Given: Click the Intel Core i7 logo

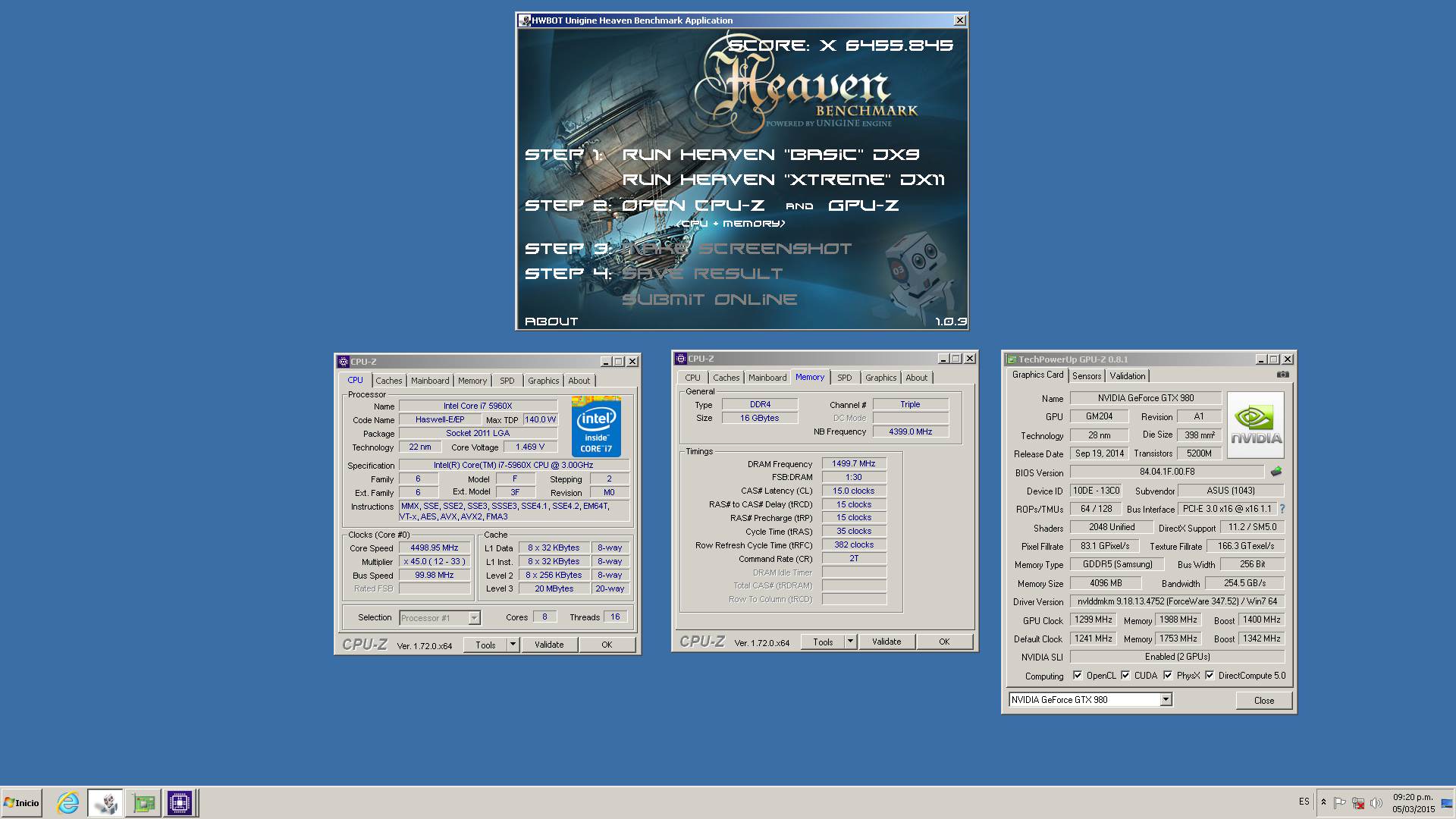Looking at the screenshot, I should [x=596, y=426].
